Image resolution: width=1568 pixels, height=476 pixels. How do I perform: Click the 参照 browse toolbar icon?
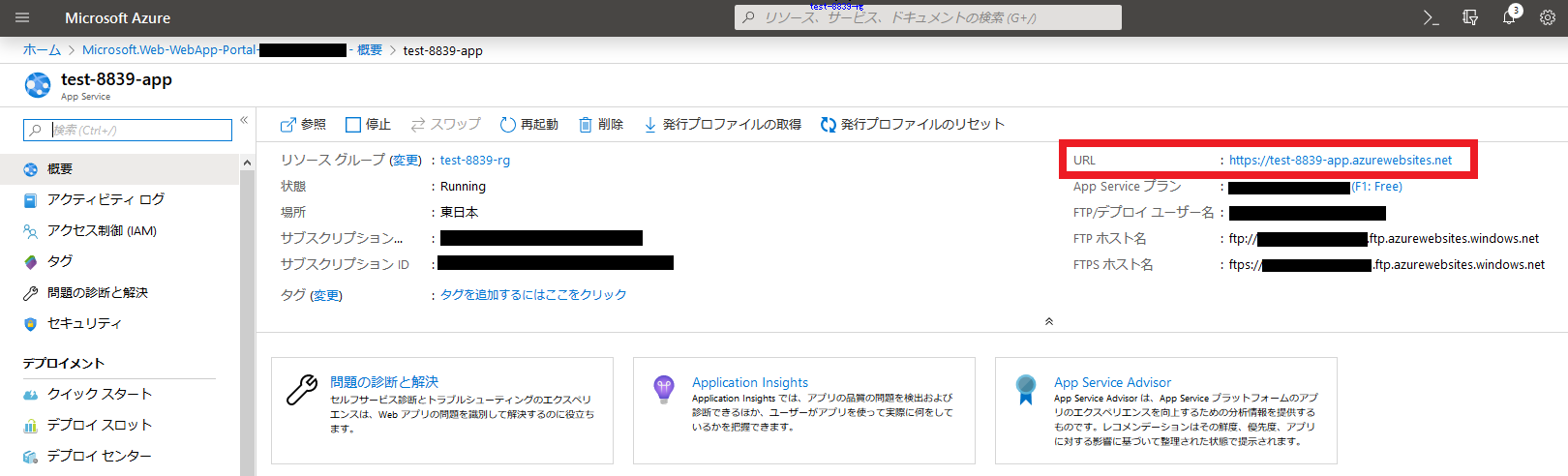(287, 125)
